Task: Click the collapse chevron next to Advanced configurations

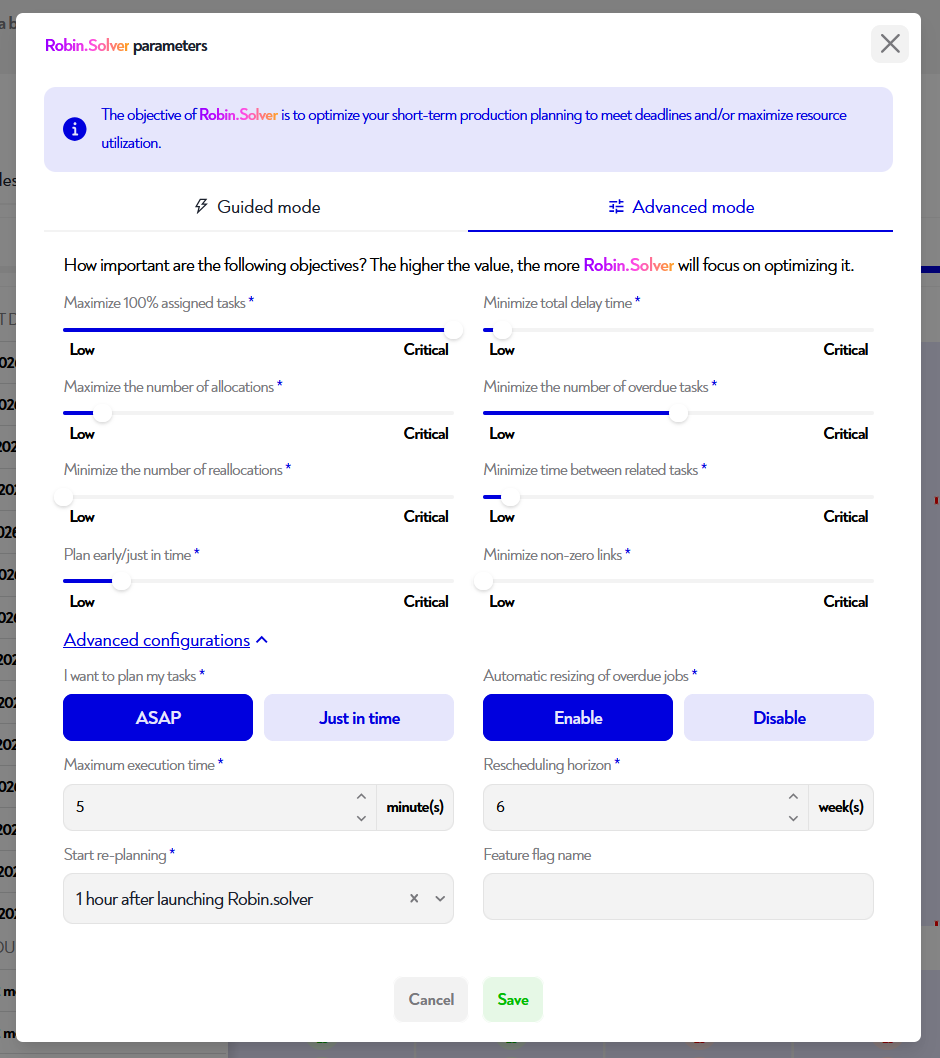Action: pyautogui.click(x=261, y=639)
